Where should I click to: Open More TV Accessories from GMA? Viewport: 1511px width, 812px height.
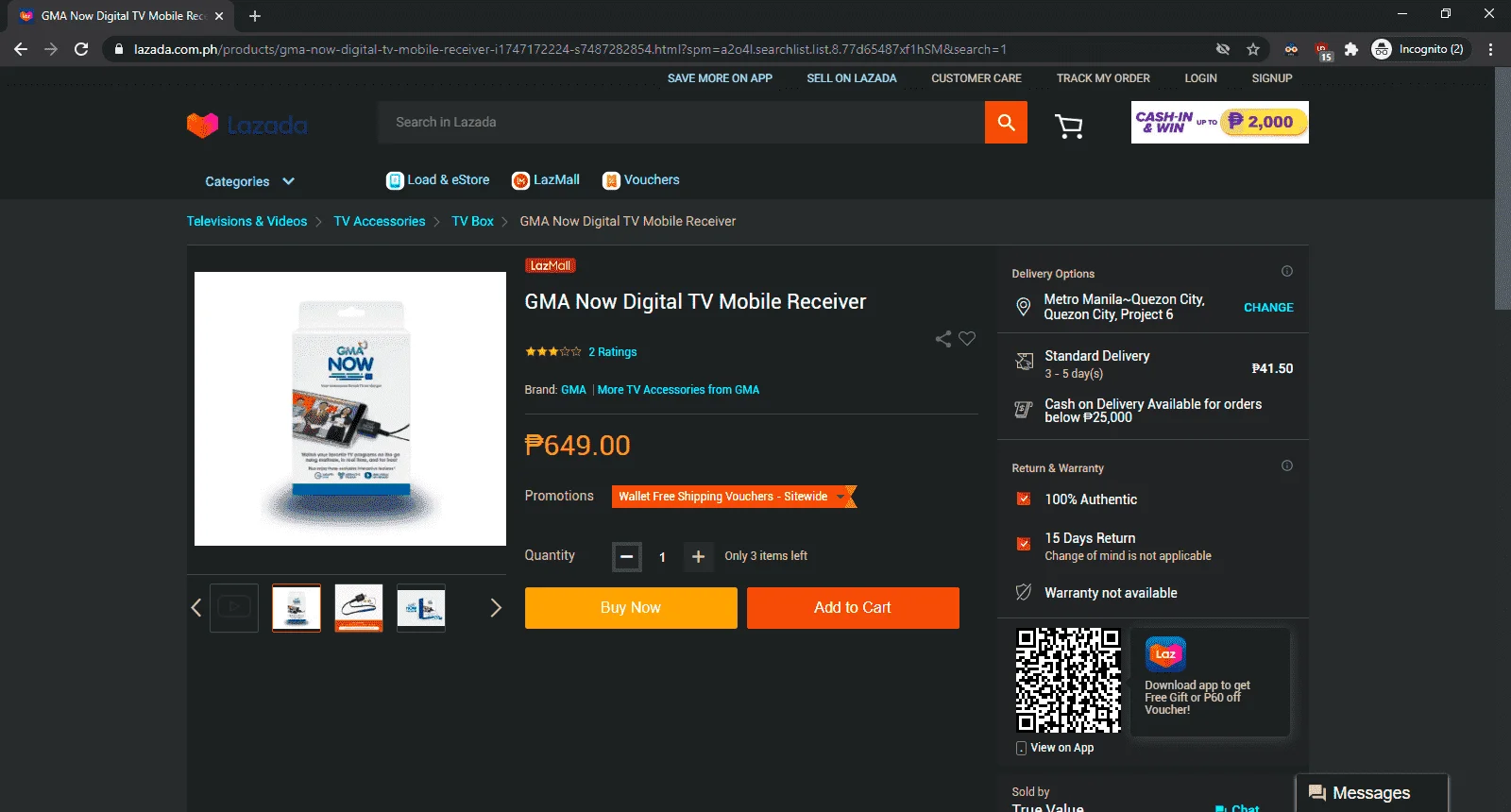click(x=678, y=390)
